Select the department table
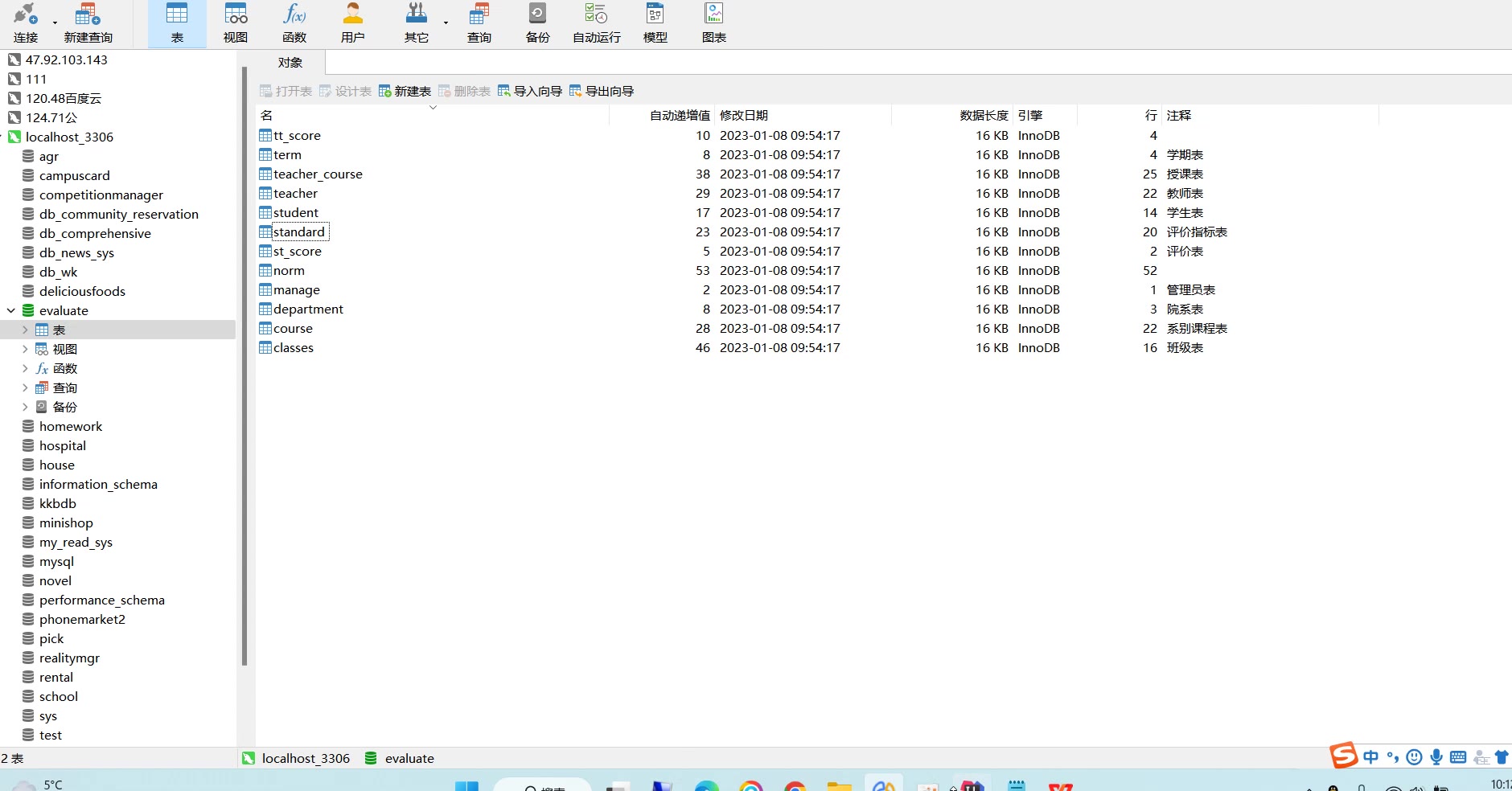1512x791 pixels. pyautogui.click(x=308, y=309)
